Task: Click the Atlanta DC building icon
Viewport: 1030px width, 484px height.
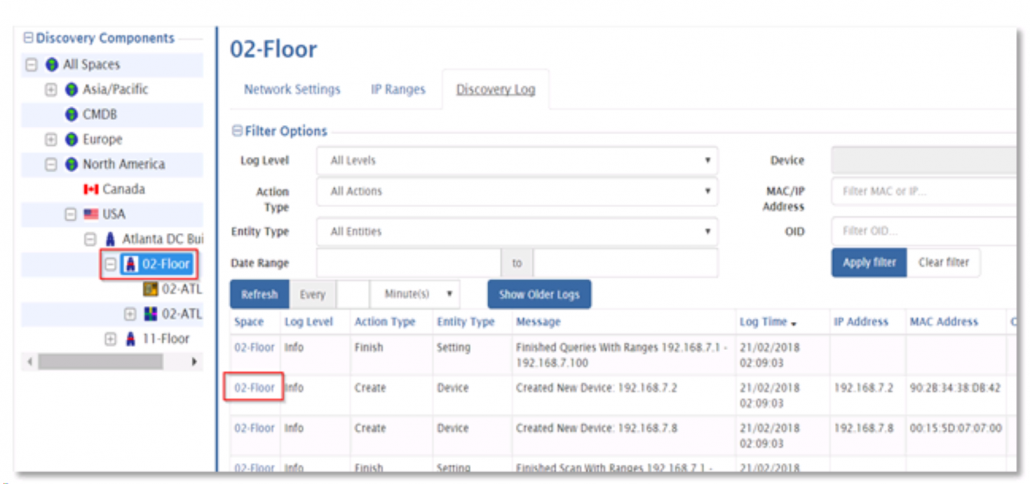Action: tap(111, 240)
